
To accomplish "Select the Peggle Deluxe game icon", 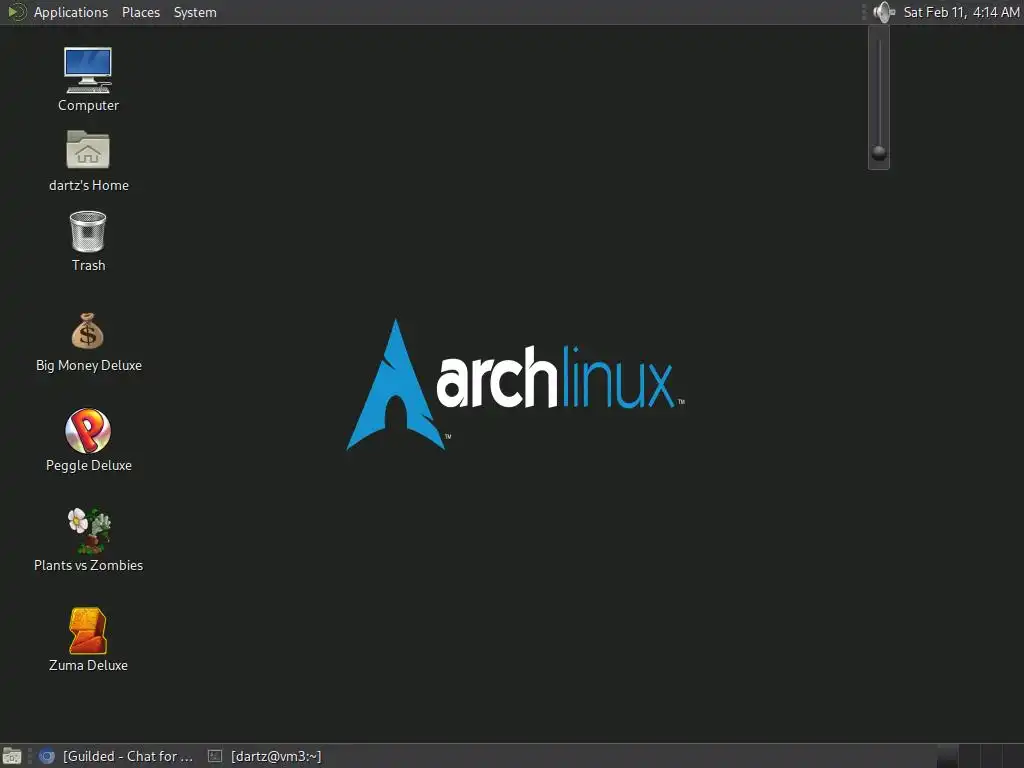I will (x=88, y=431).
